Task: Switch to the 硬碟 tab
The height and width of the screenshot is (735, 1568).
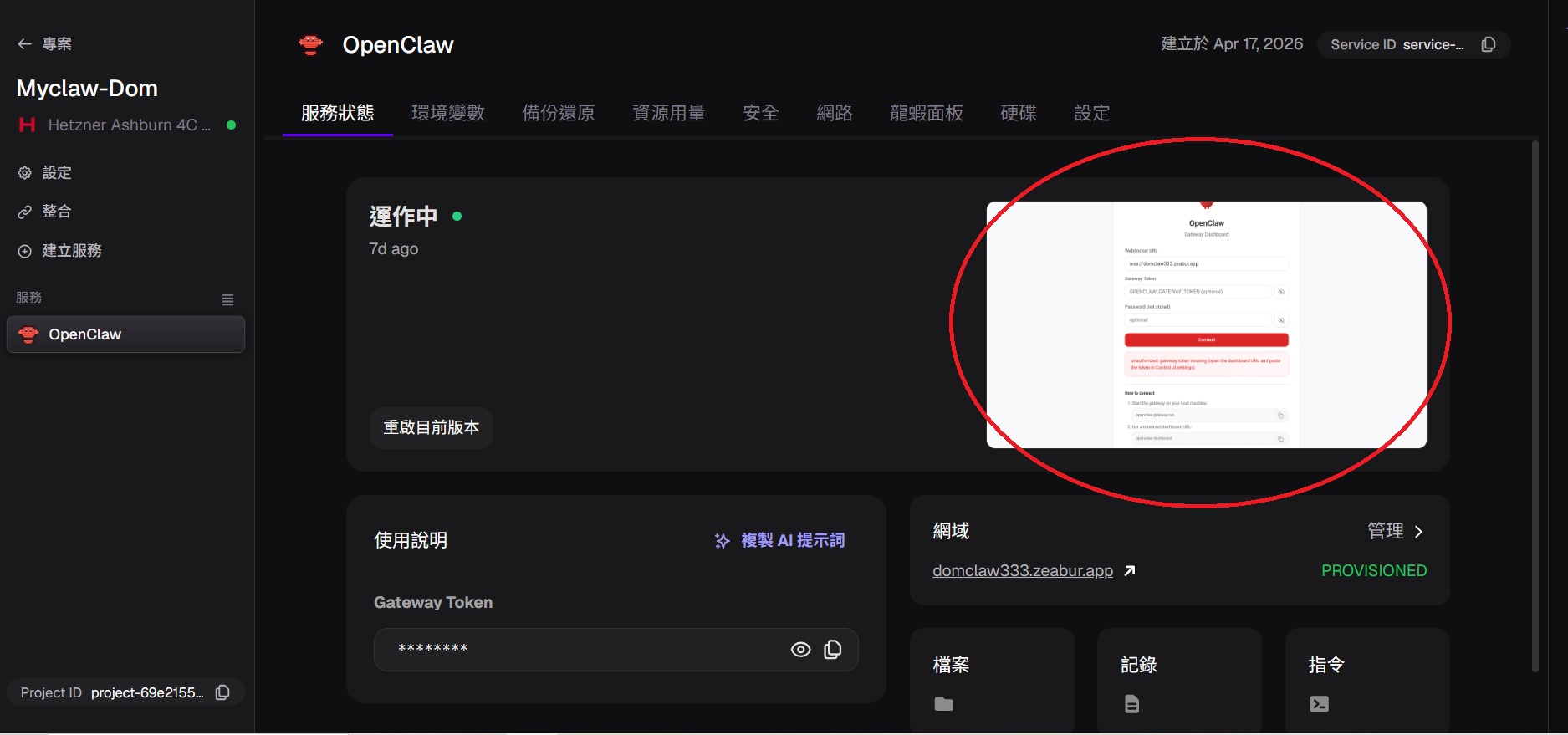Action: (x=1019, y=113)
